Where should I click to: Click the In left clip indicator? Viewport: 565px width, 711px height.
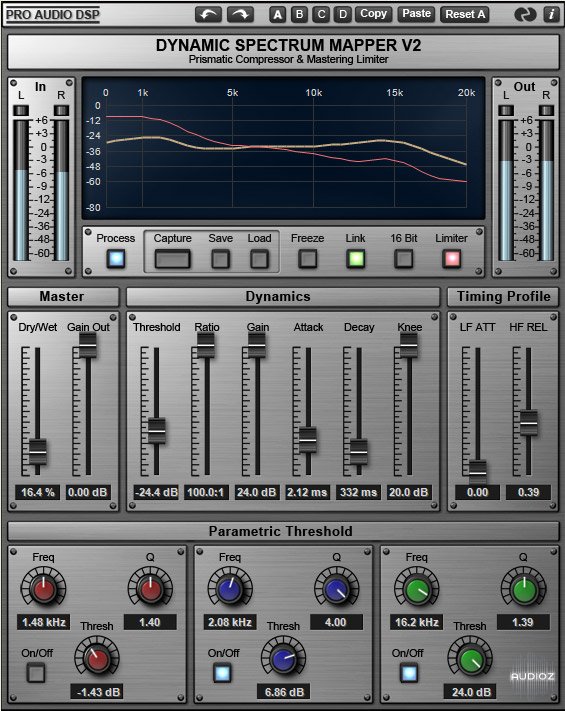click(21, 110)
